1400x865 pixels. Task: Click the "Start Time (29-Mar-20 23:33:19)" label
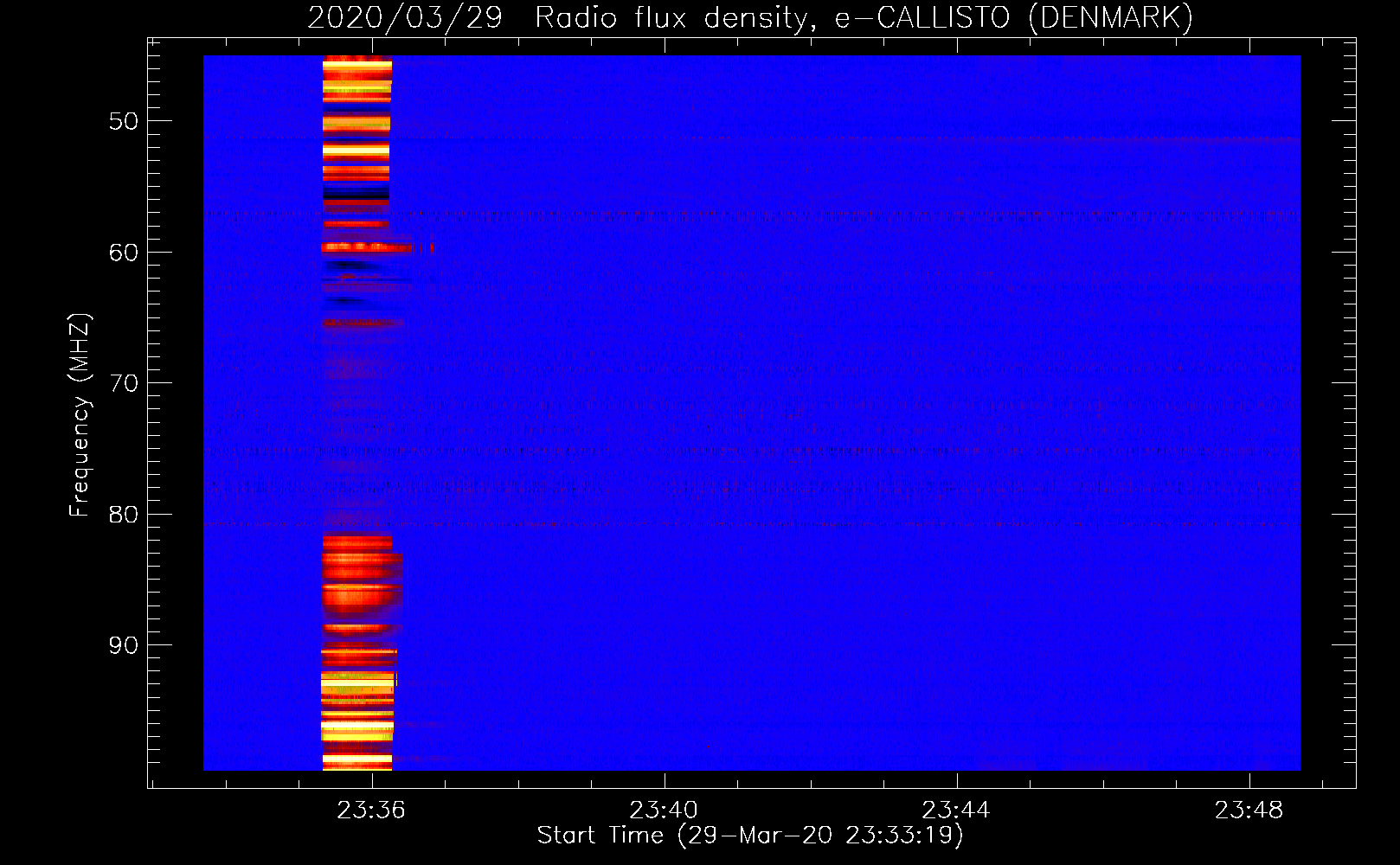tap(749, 836)
